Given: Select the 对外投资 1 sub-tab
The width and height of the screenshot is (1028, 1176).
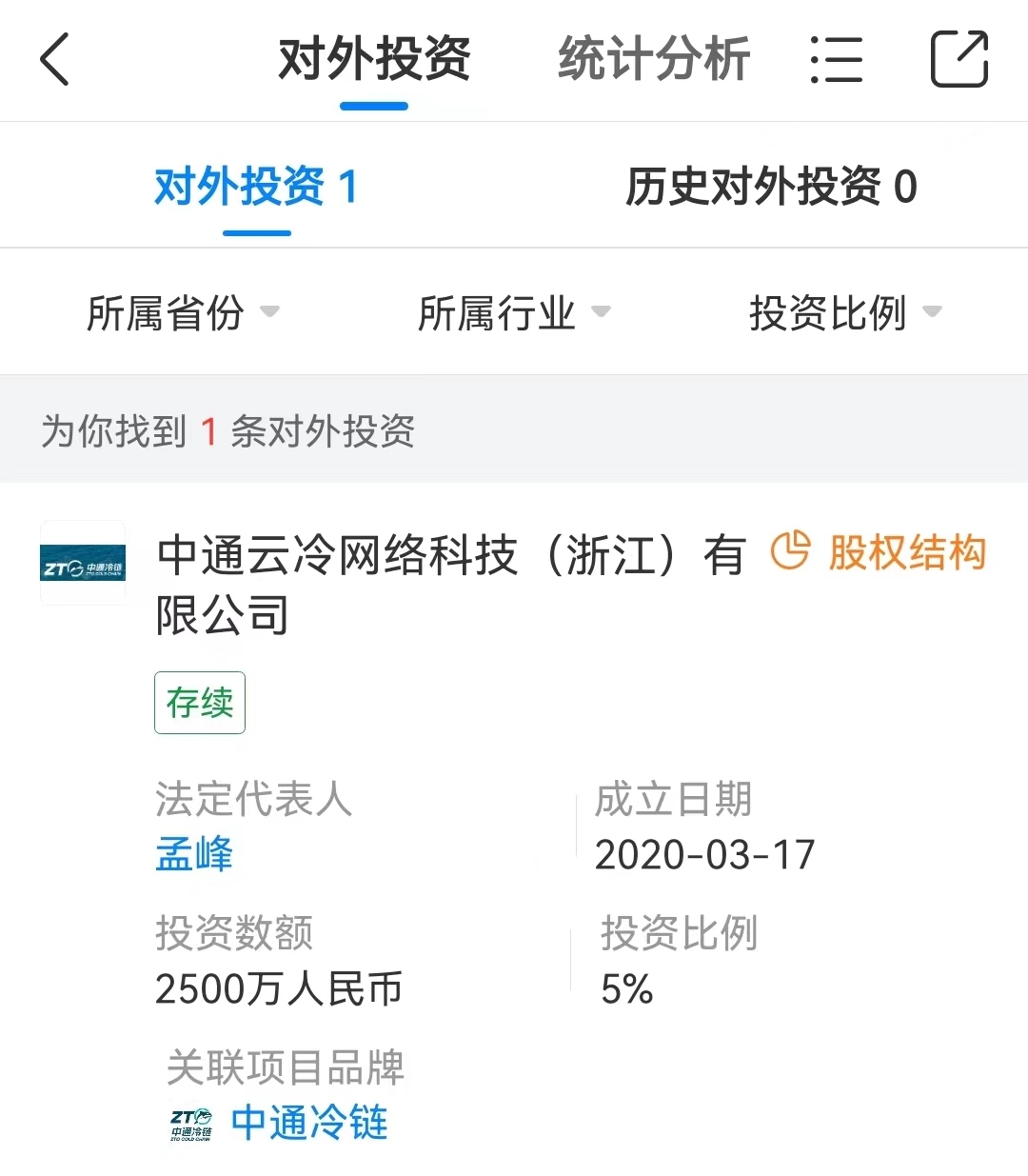Looking at the screenshot, I should (256, 187).
